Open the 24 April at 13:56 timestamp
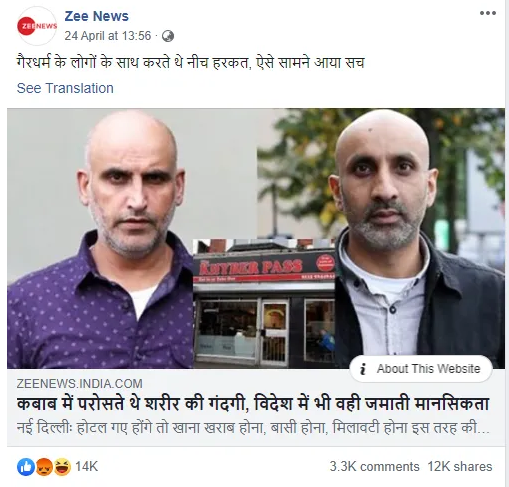The image size is (509, 487). pos(108,36)
